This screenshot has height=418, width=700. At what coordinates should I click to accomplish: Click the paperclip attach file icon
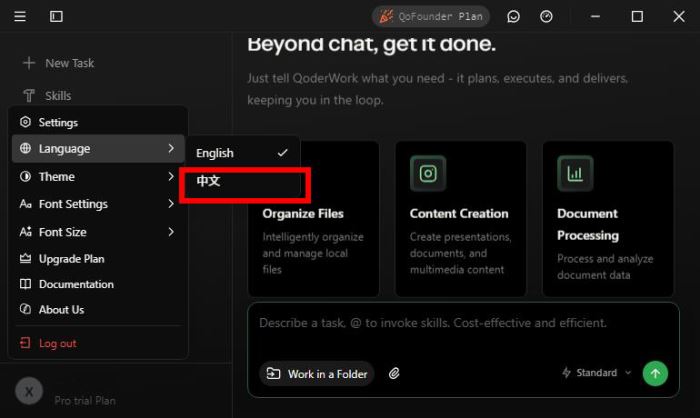(394, 374)
